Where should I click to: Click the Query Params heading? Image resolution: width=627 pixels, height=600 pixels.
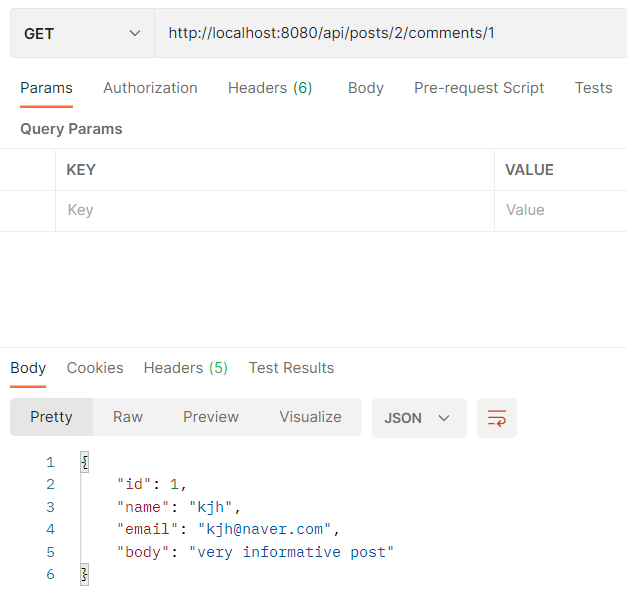point(71,129)
